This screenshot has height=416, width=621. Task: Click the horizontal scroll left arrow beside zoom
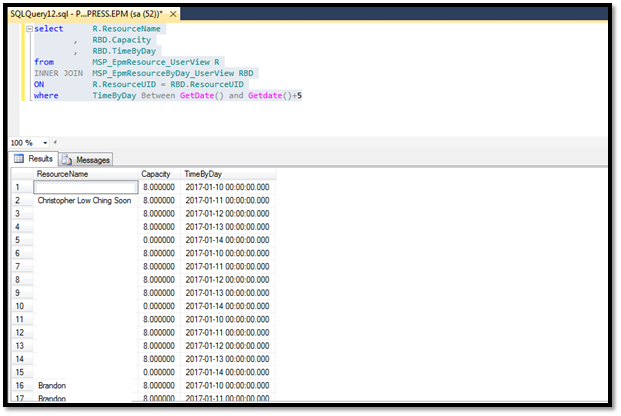click(56, 143)
